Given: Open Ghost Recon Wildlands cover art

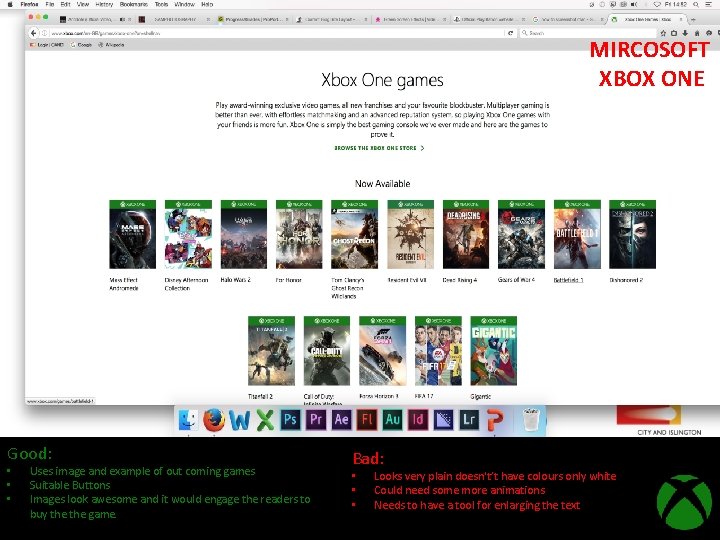Looking at the screenshot, I should coord(354,234).
